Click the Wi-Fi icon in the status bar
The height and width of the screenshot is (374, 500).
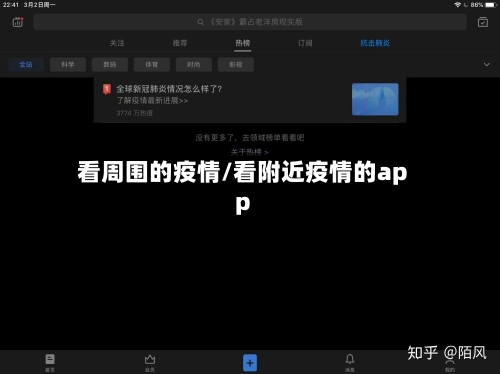(x=458, y=5)
